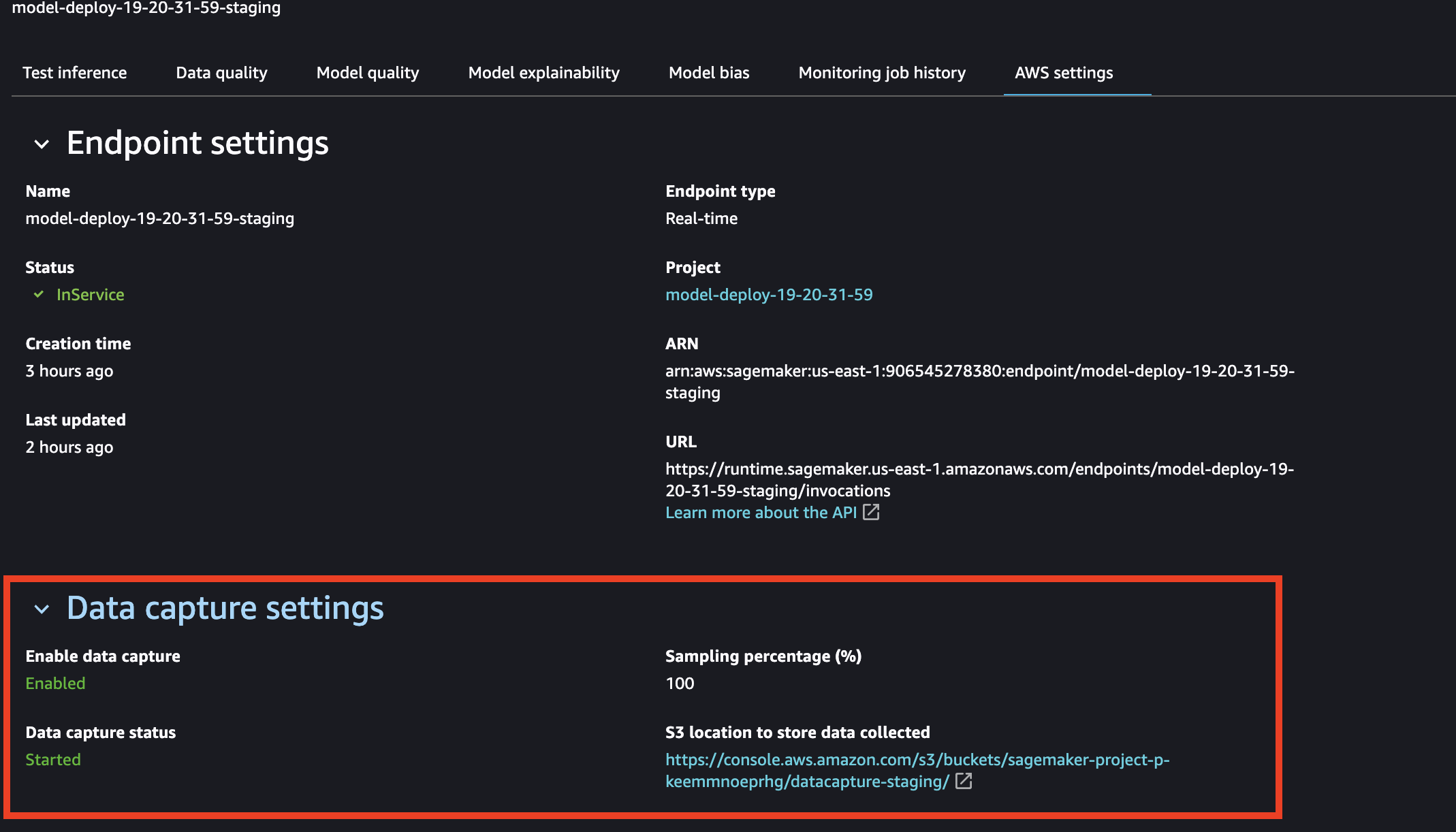Click the Endpoint type label
Viewport: 1456px width, 832px height.
click(x=721, y=191)
